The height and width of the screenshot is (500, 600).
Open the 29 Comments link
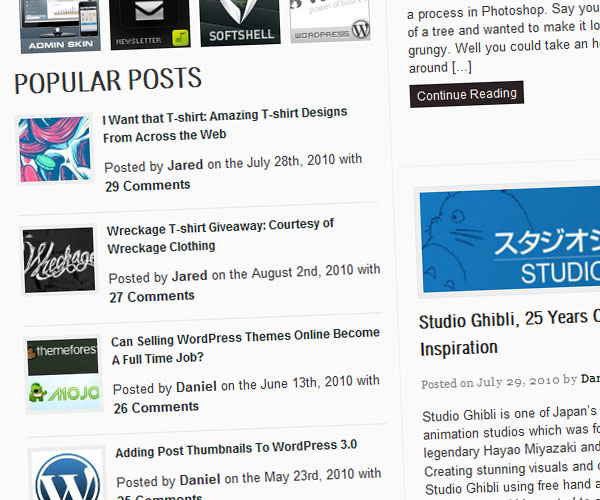148,186
